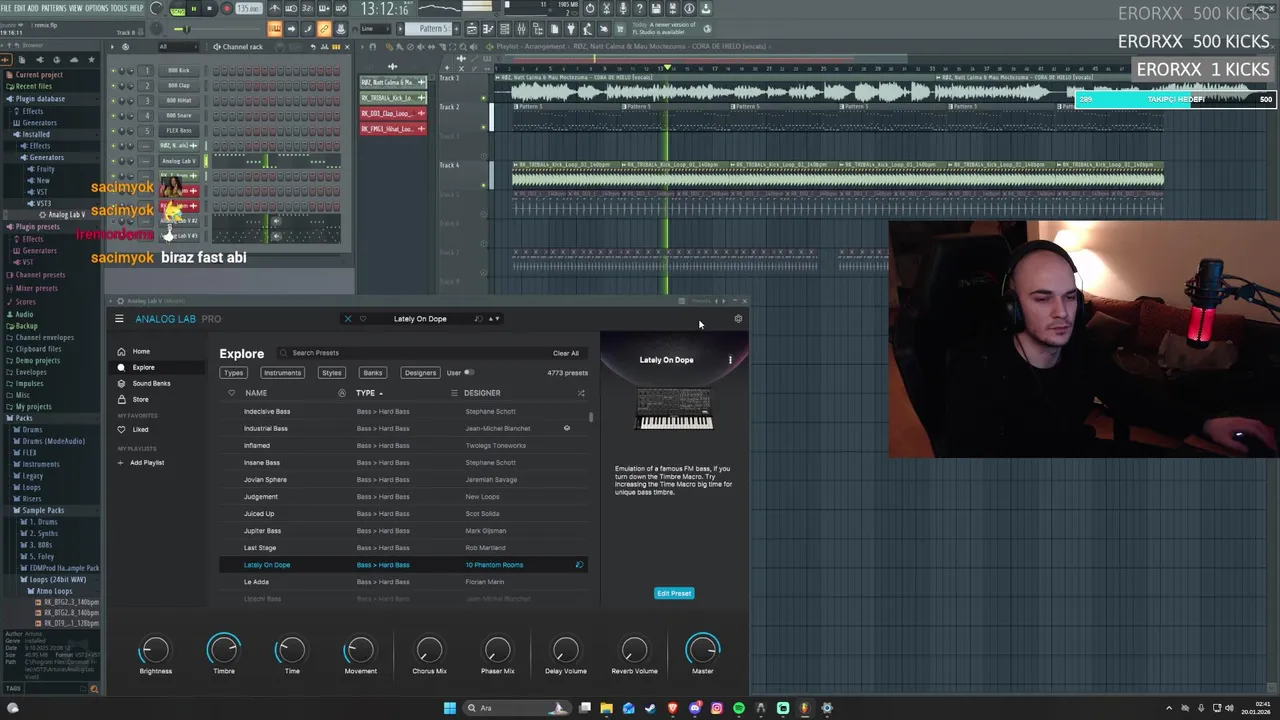Click the Edit Preset button

click(674, 593)
